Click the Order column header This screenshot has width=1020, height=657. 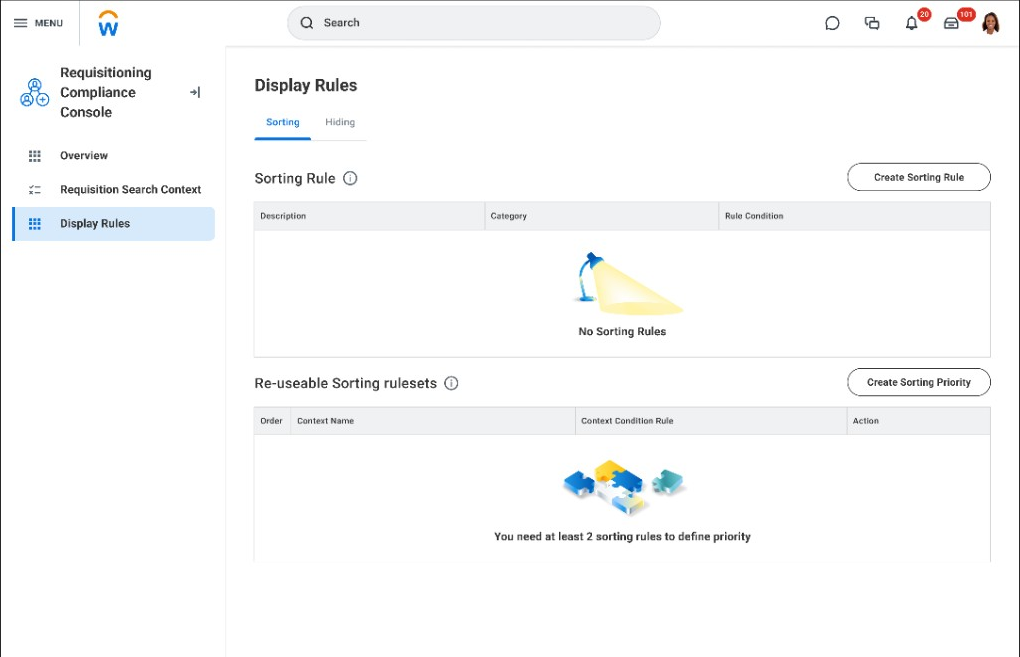pyautogui.click(x=271, y=421)
